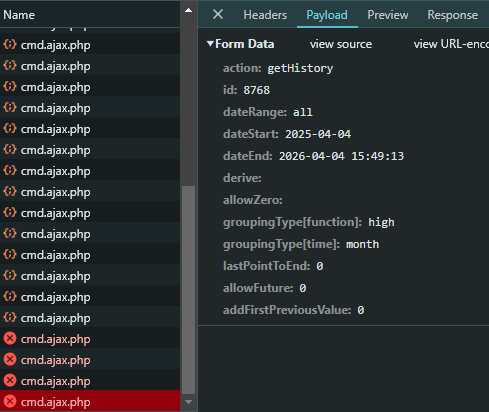Viewport: 489px width, 412px height.
Task: Select the highlighted failed cmd.ajax.php request
Action: click(x=90, y=401)
